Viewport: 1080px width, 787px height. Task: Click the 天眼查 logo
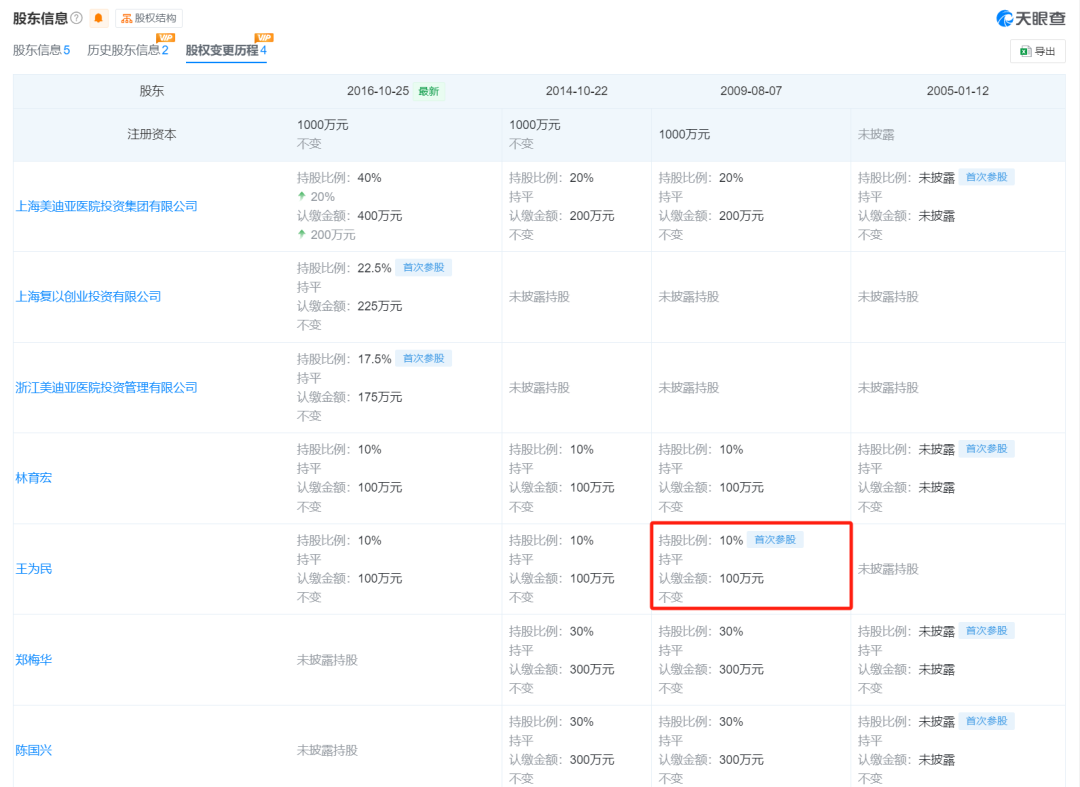[x=1031, y=18]
